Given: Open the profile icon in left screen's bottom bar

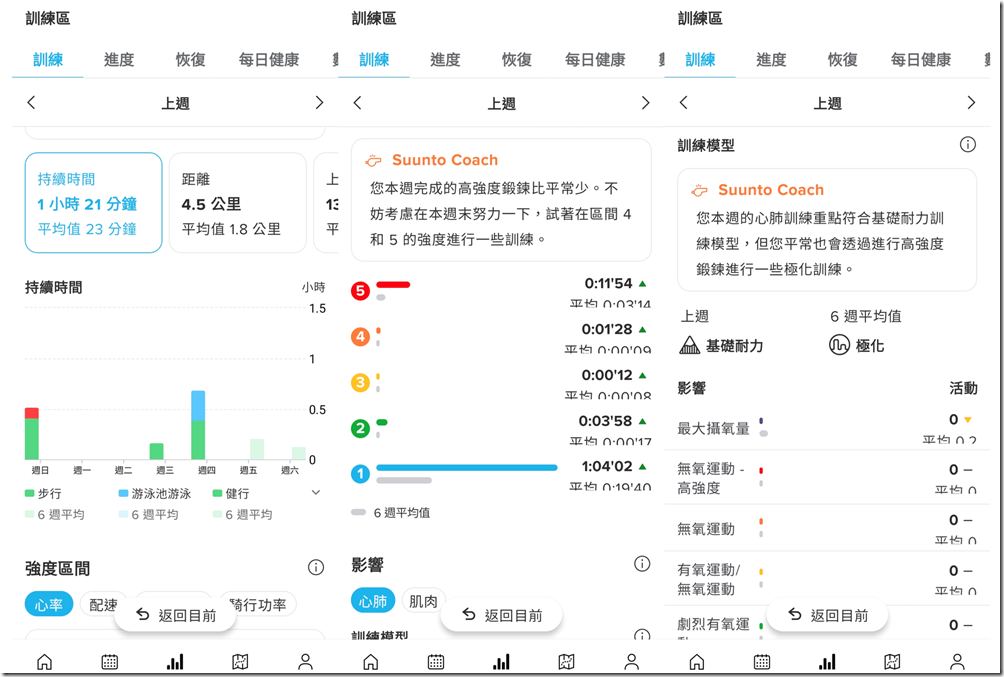Looking at the screenshot, I should [x=305, y=662].
